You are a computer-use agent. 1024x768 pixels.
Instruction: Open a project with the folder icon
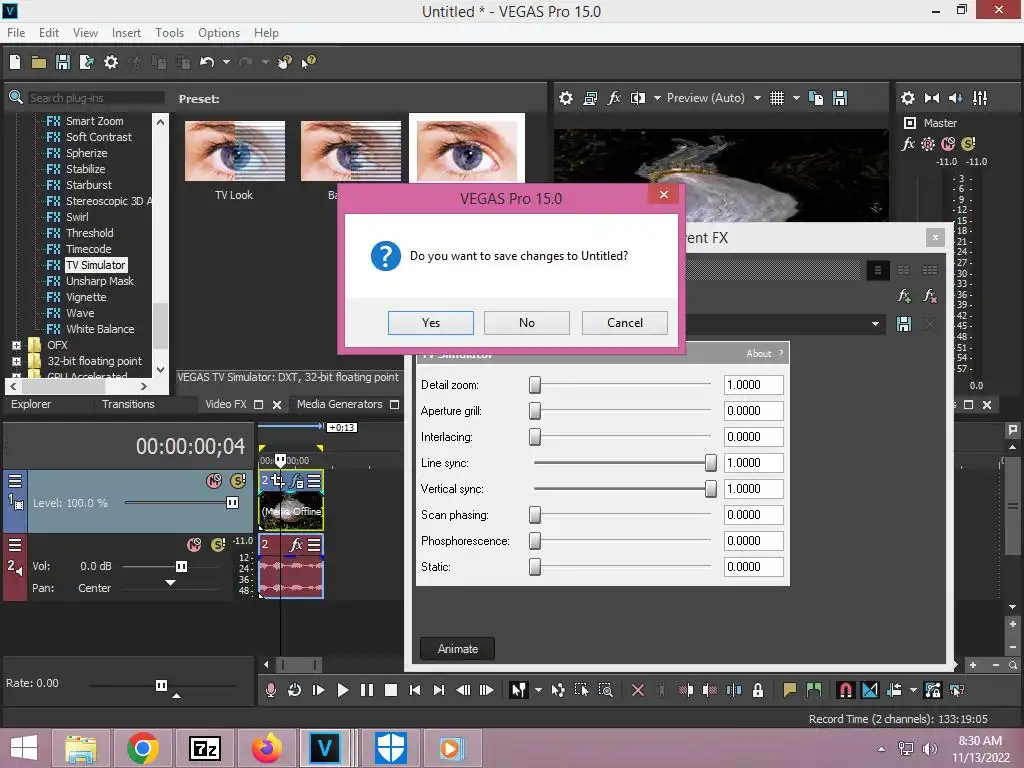point(39,62)
